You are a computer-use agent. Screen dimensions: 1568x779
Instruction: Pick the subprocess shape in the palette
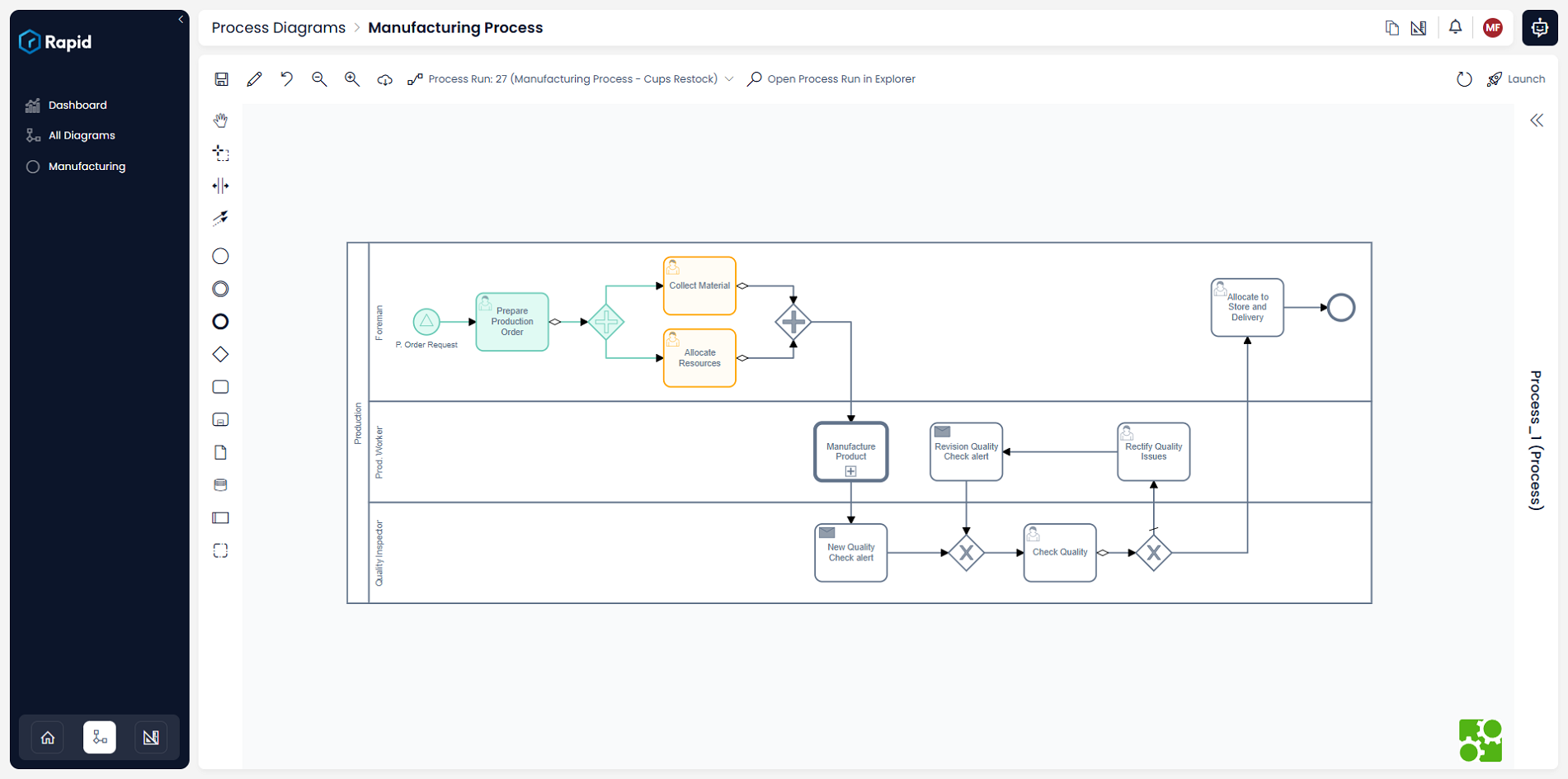point(220,420)
